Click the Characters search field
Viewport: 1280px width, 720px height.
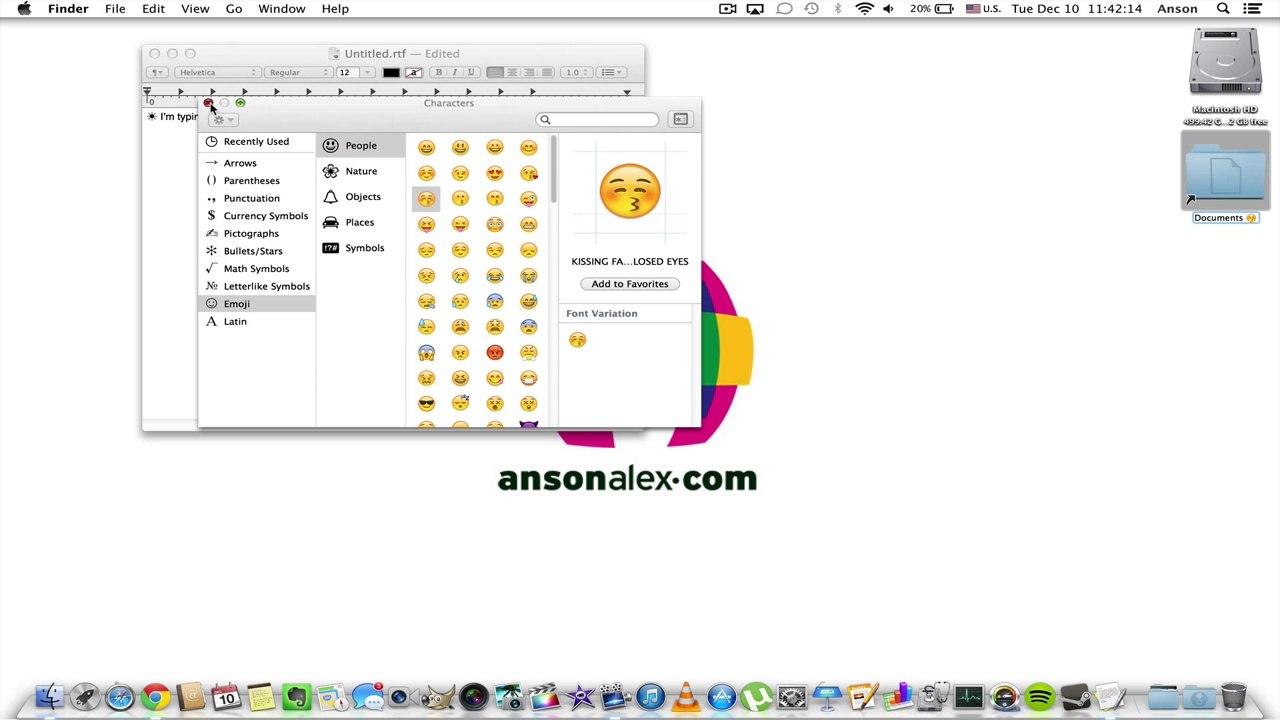click(598, 120)
